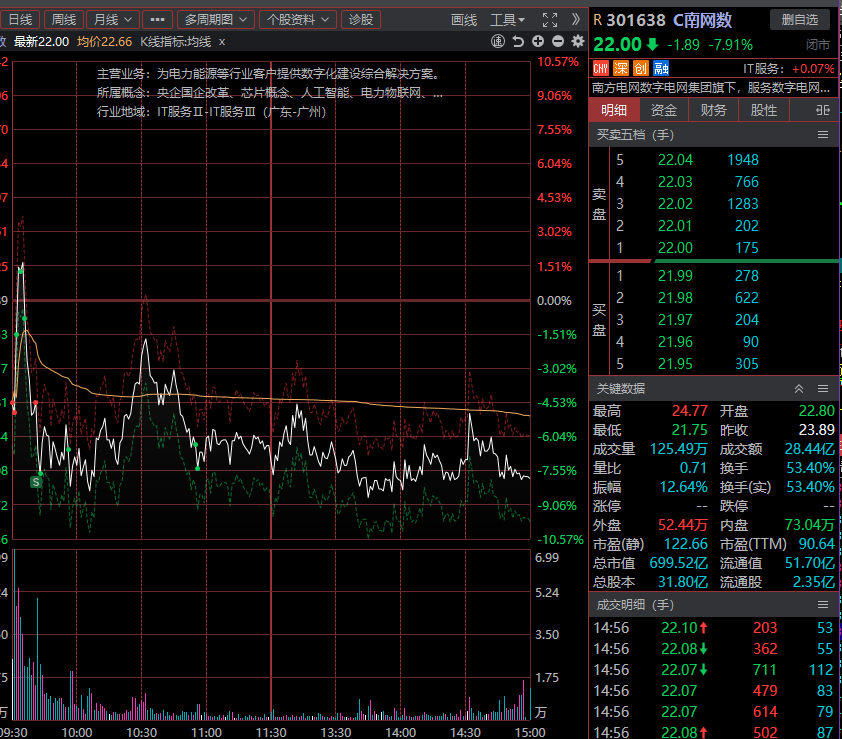
Task: Collapse 关键数据 panel with double chevron
Action: [x=799, y=388]
